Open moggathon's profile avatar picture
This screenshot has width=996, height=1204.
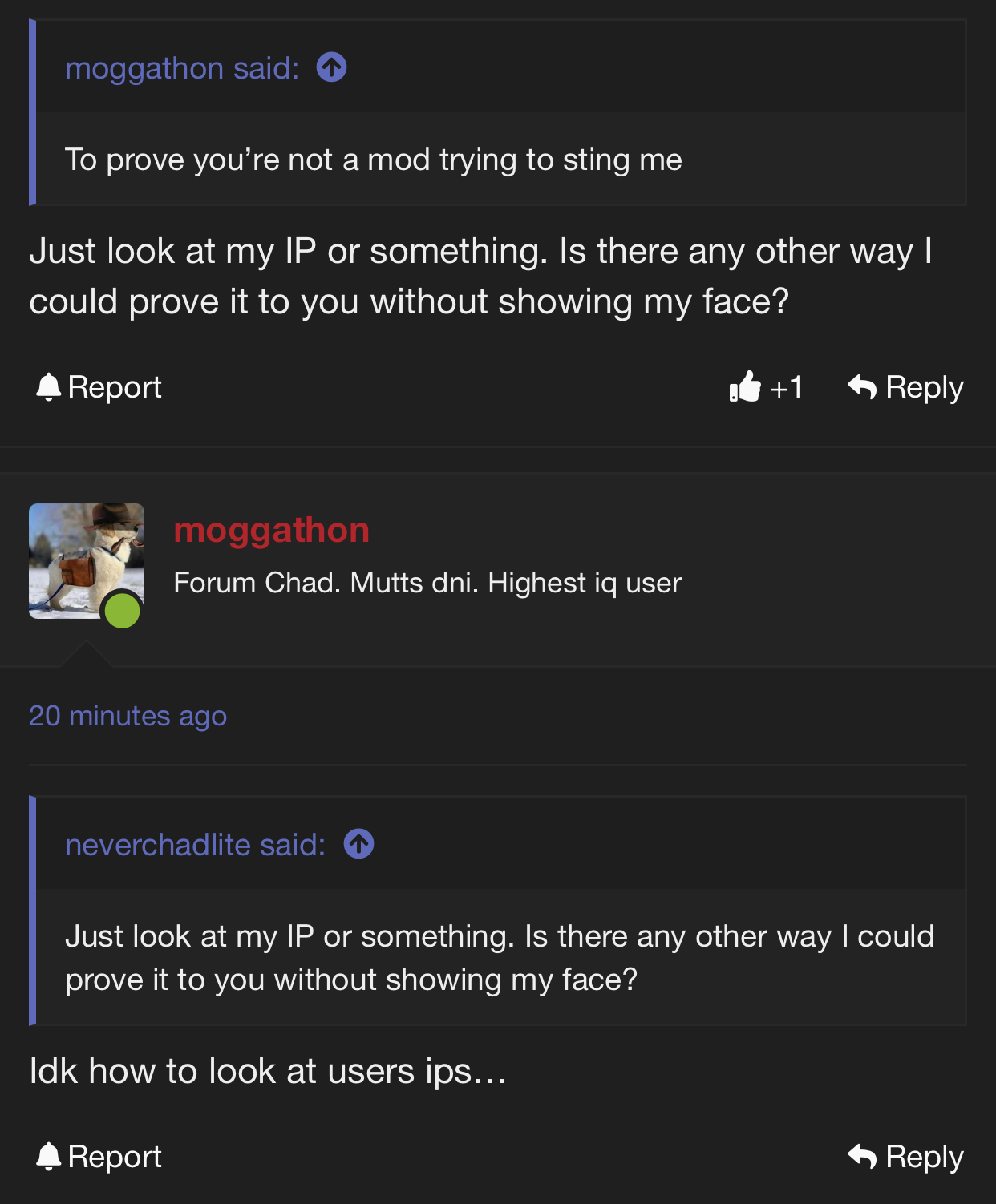click(80, 553)
